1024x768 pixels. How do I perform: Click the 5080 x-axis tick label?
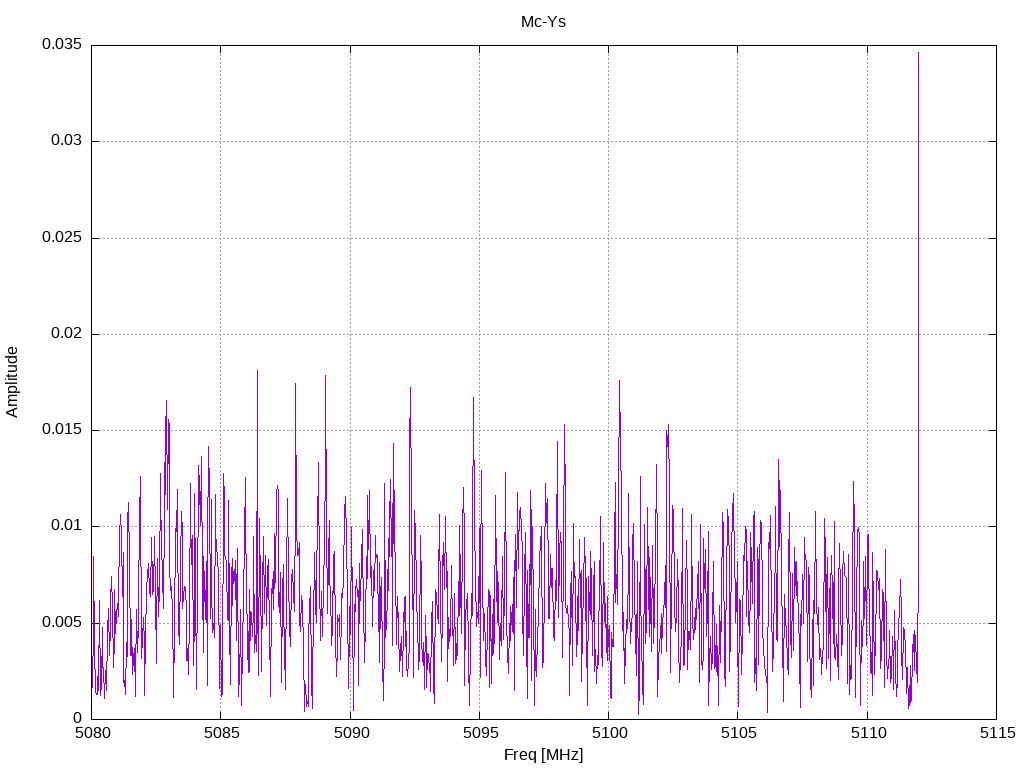pos(92,734)
